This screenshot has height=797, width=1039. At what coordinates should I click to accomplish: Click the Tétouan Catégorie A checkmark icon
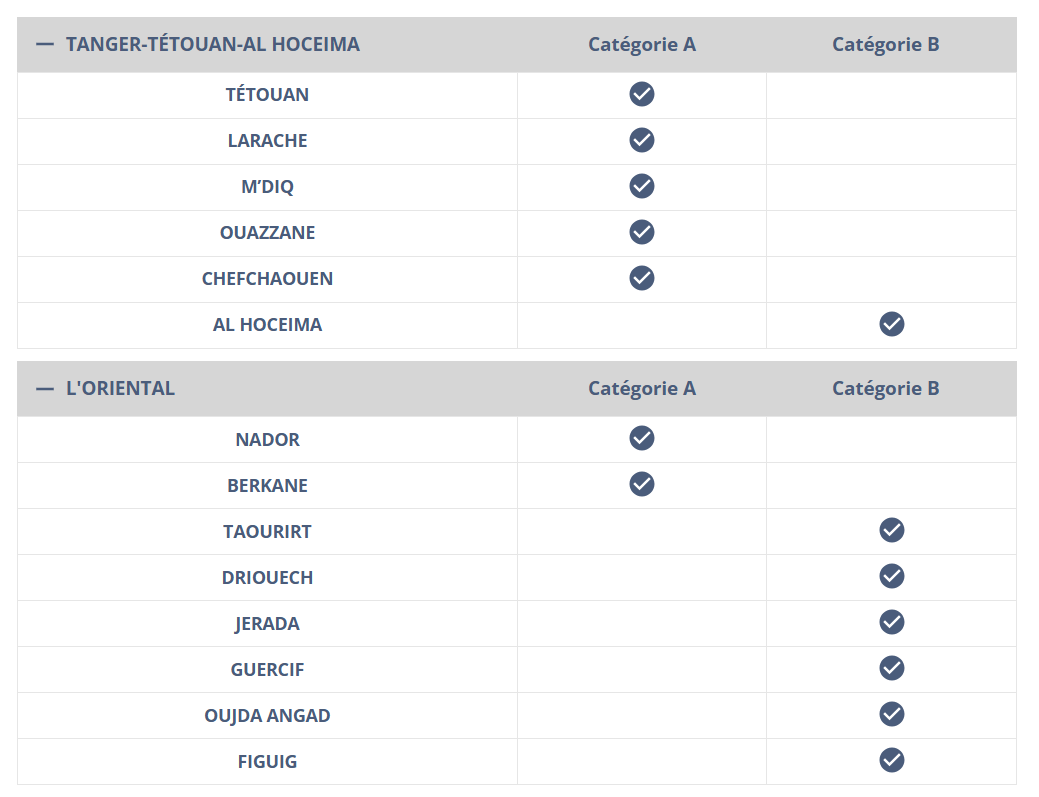coord(642,95)
